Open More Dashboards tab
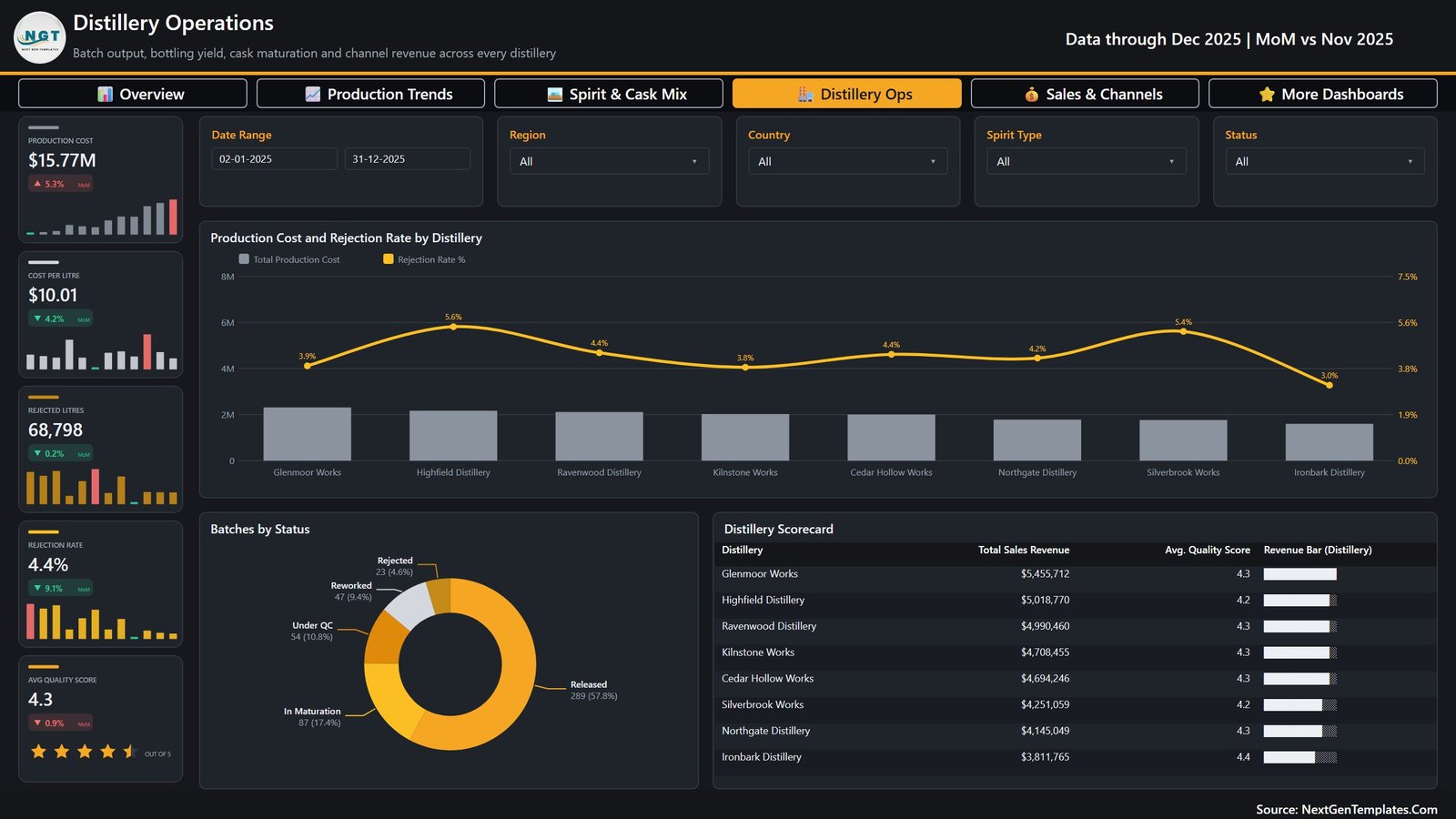This screenshot has height=819, width=1456. coord(1323,94)
